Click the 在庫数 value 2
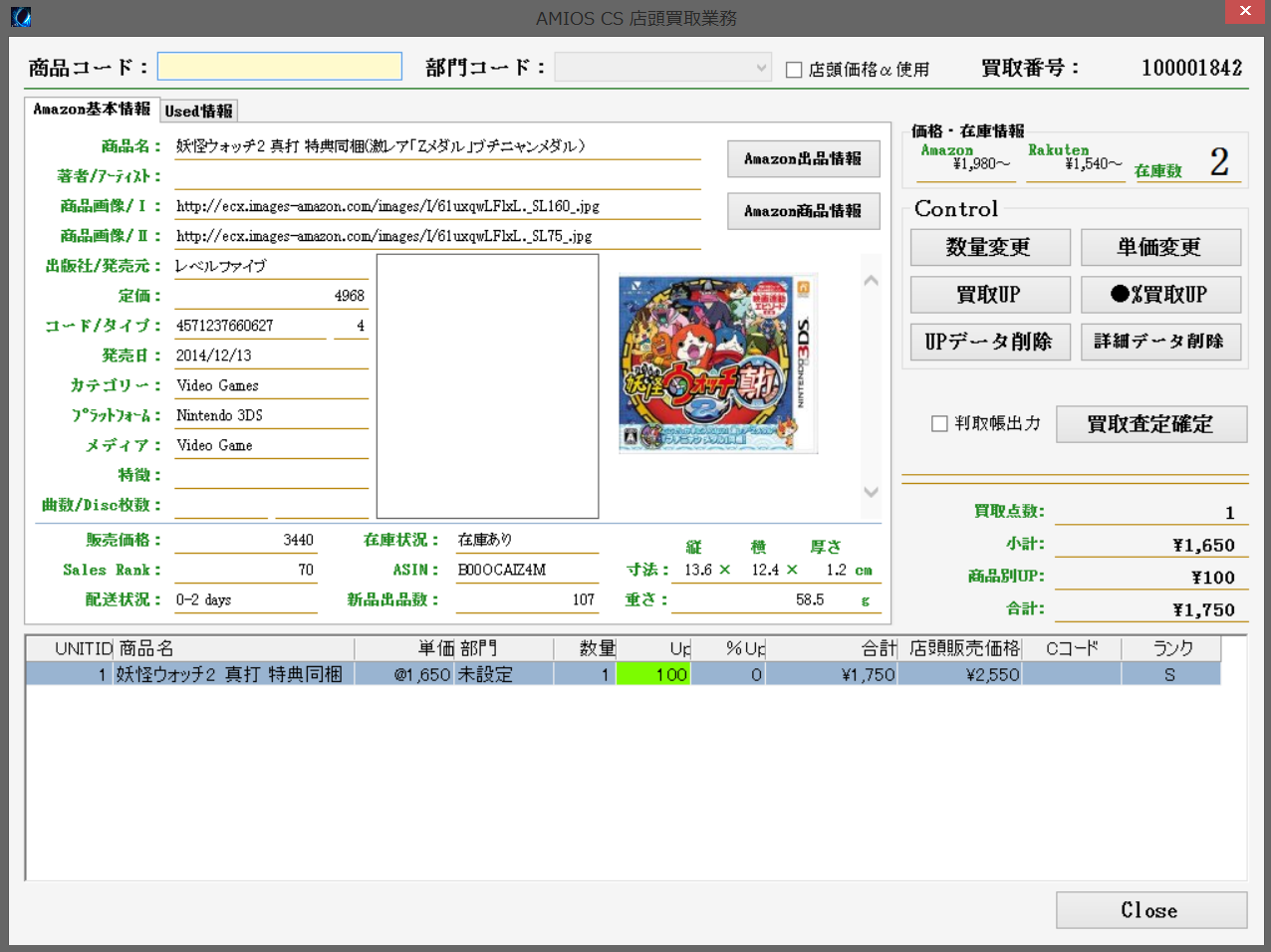Viewport: 1271px width, 952px height. pyautogui.click(x=1219, y=161)
